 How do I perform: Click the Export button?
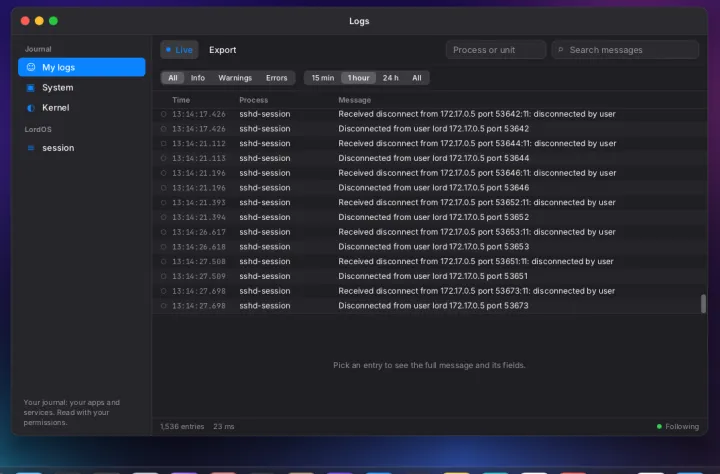[223, 50]
